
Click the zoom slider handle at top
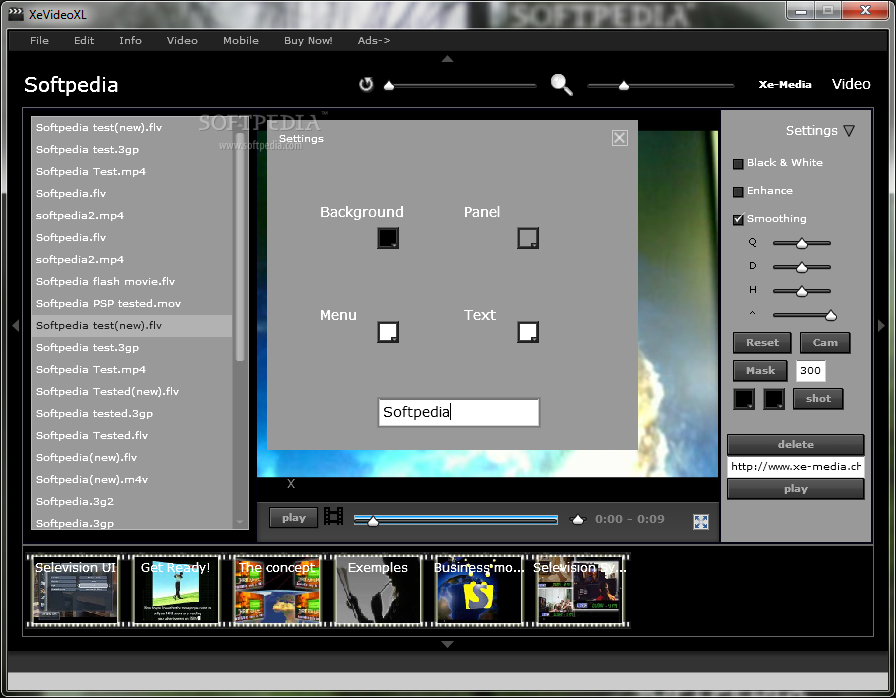[624, 86]
